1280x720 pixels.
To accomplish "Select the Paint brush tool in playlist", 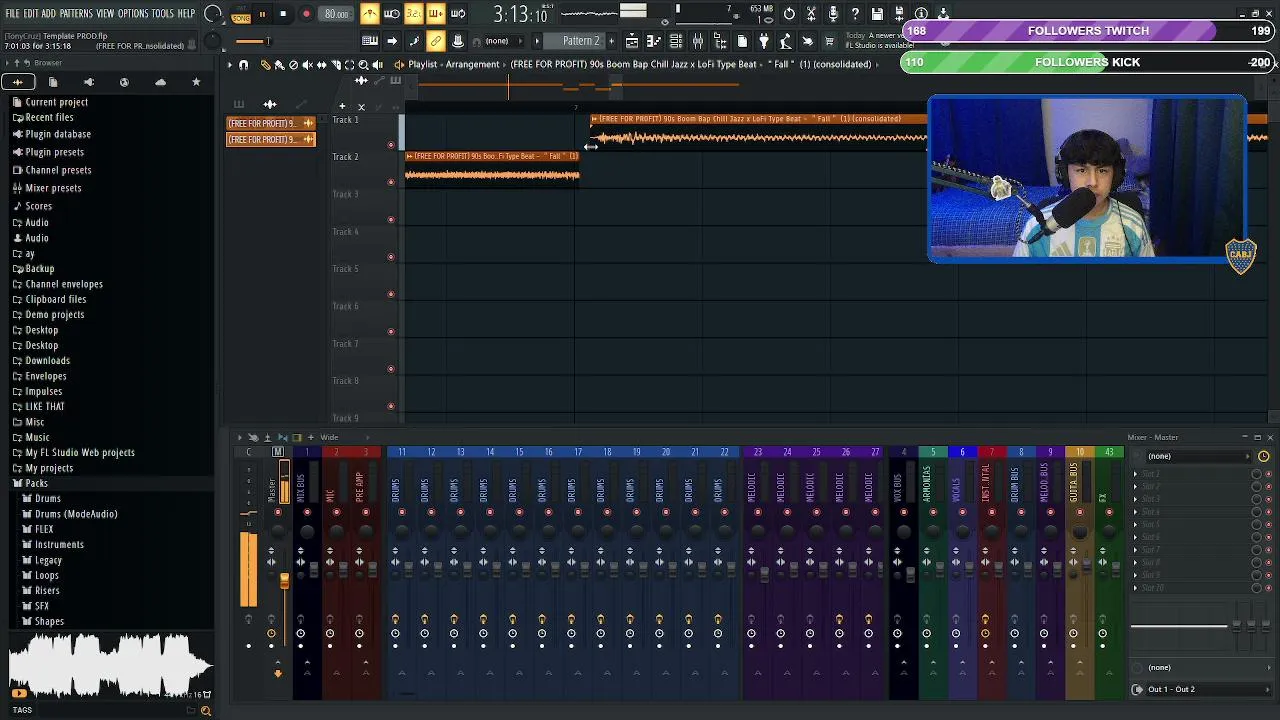I will coord(279,64).
